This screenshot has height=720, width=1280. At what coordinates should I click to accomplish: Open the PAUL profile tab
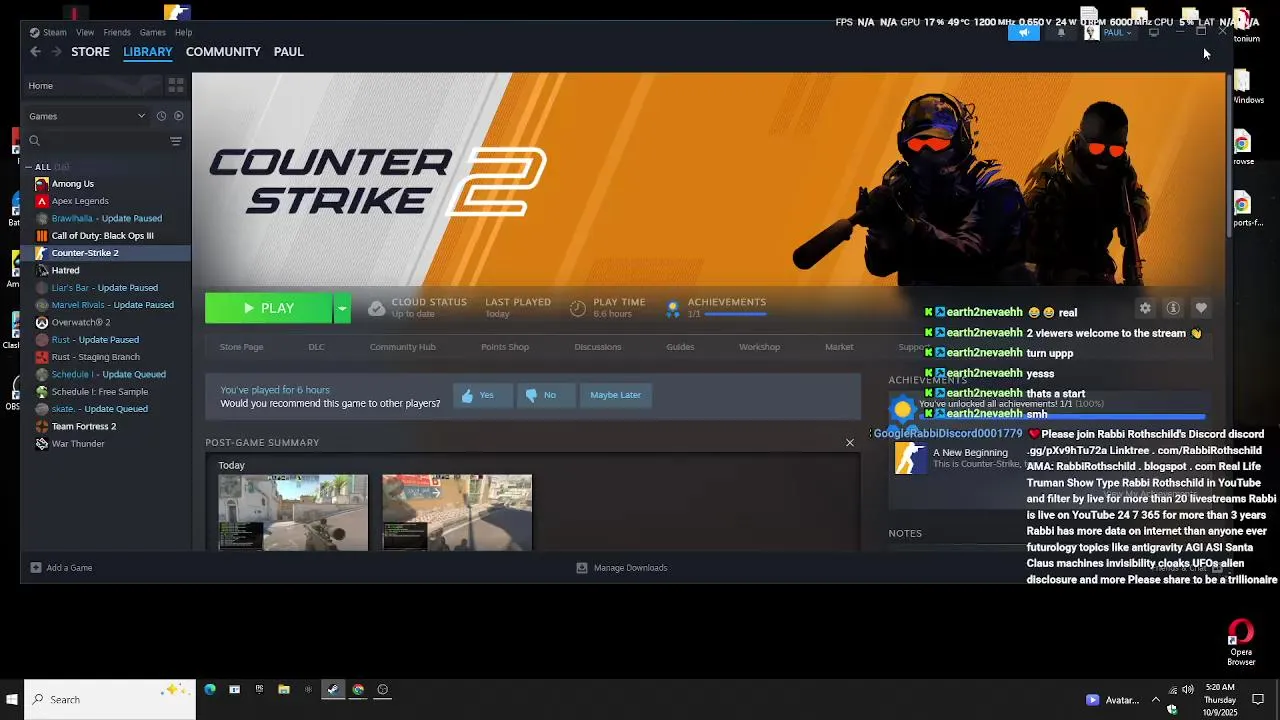(x=289, y=52)
